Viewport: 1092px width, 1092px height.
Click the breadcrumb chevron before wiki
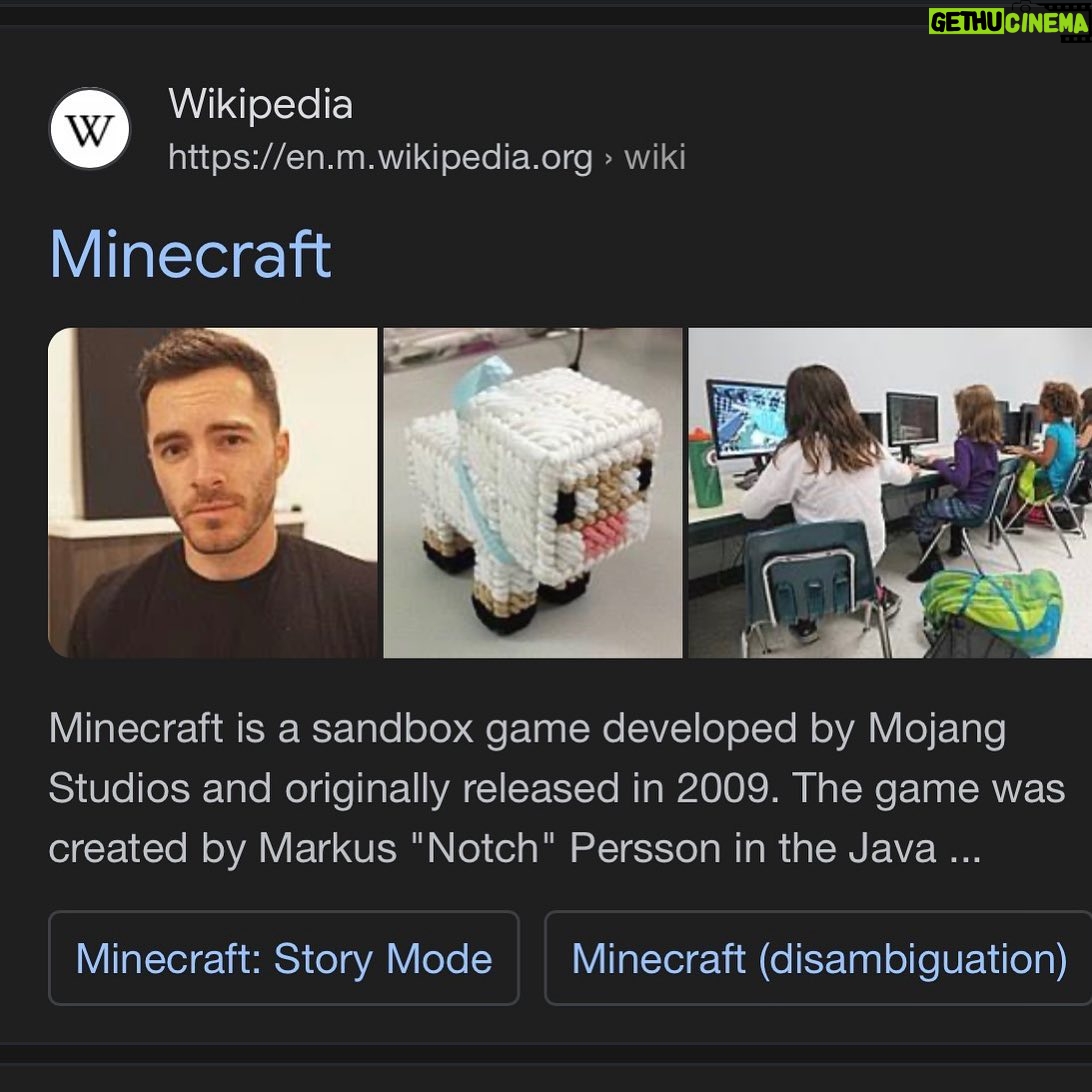point(608,158)
